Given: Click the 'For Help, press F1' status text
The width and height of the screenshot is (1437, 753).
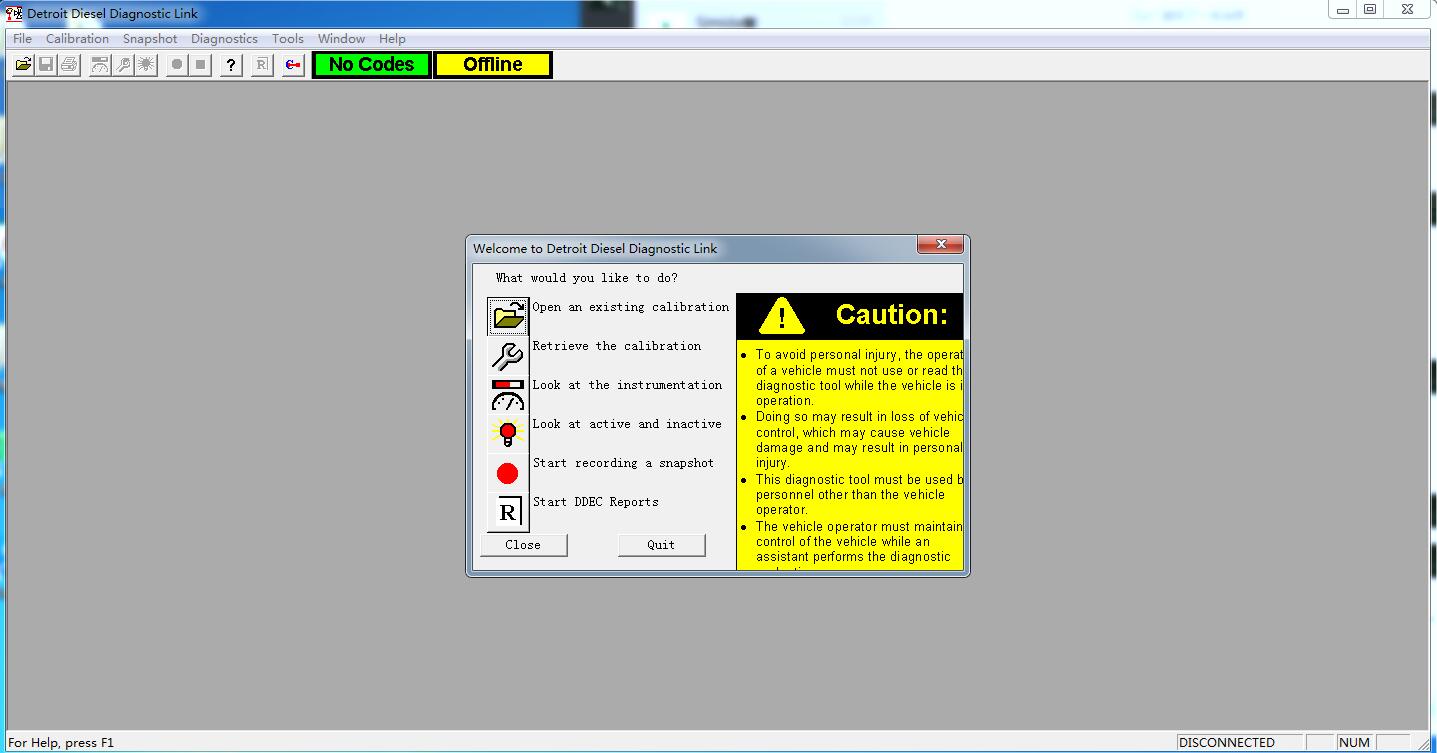Looking at the screenshot, I should click(61, 743).
